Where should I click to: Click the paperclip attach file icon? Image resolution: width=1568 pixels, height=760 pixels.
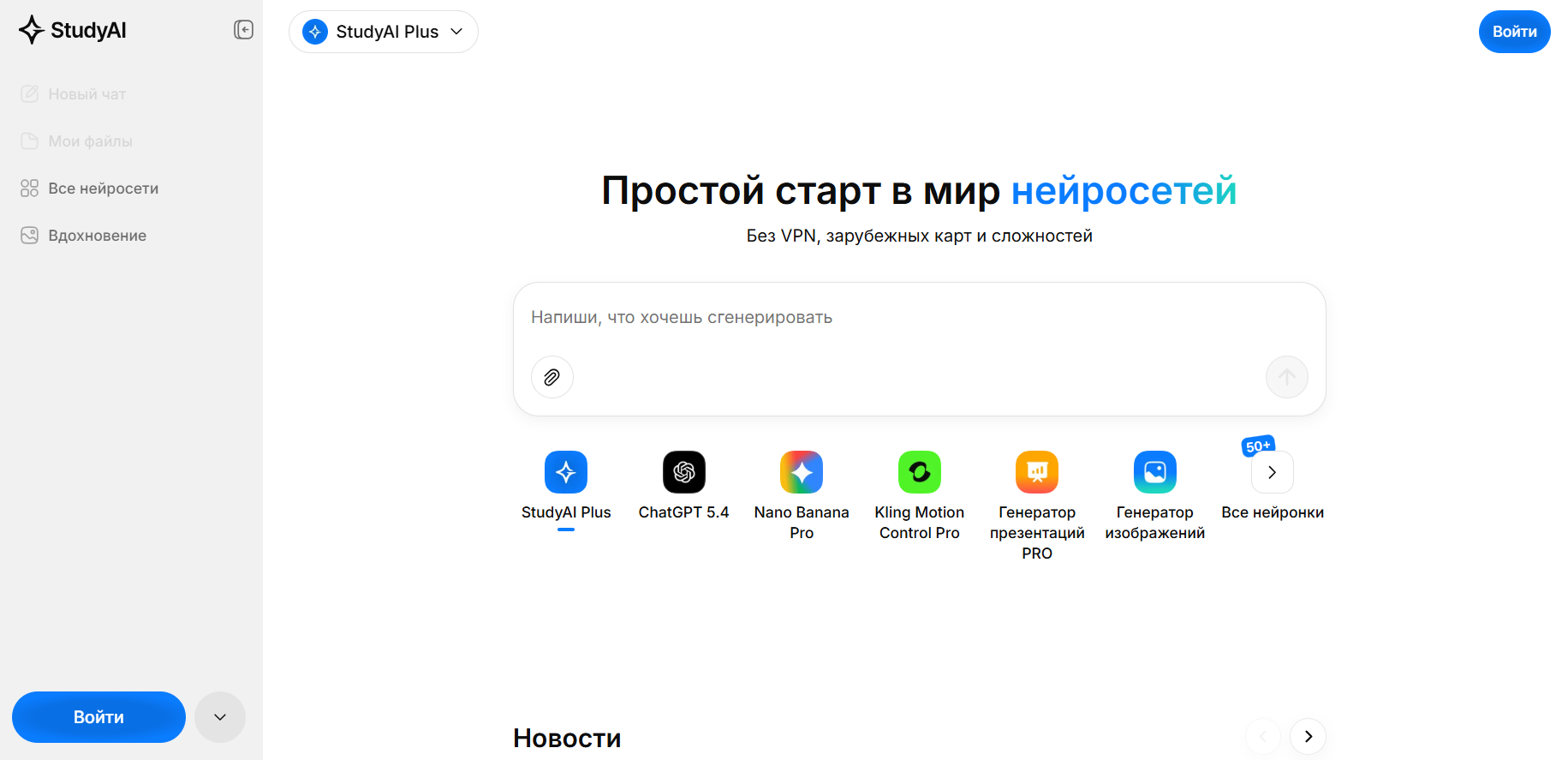pyautogui.click(x=552, y=377)
